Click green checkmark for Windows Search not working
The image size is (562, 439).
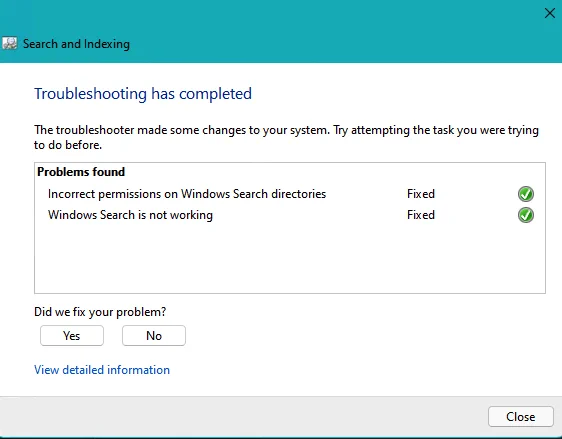click(x=525, y=215)
